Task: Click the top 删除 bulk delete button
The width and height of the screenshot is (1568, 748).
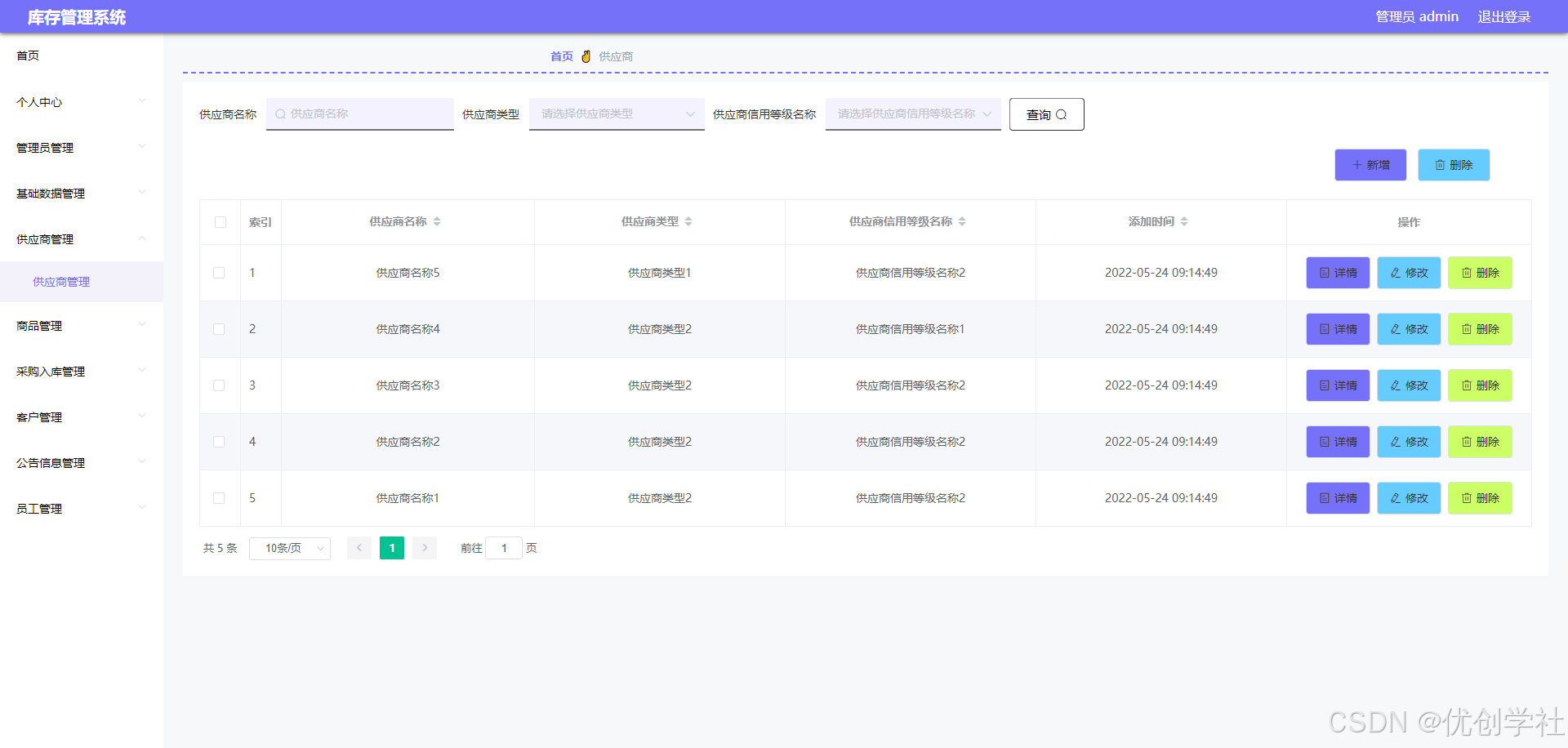Action: pos(1454,165)
